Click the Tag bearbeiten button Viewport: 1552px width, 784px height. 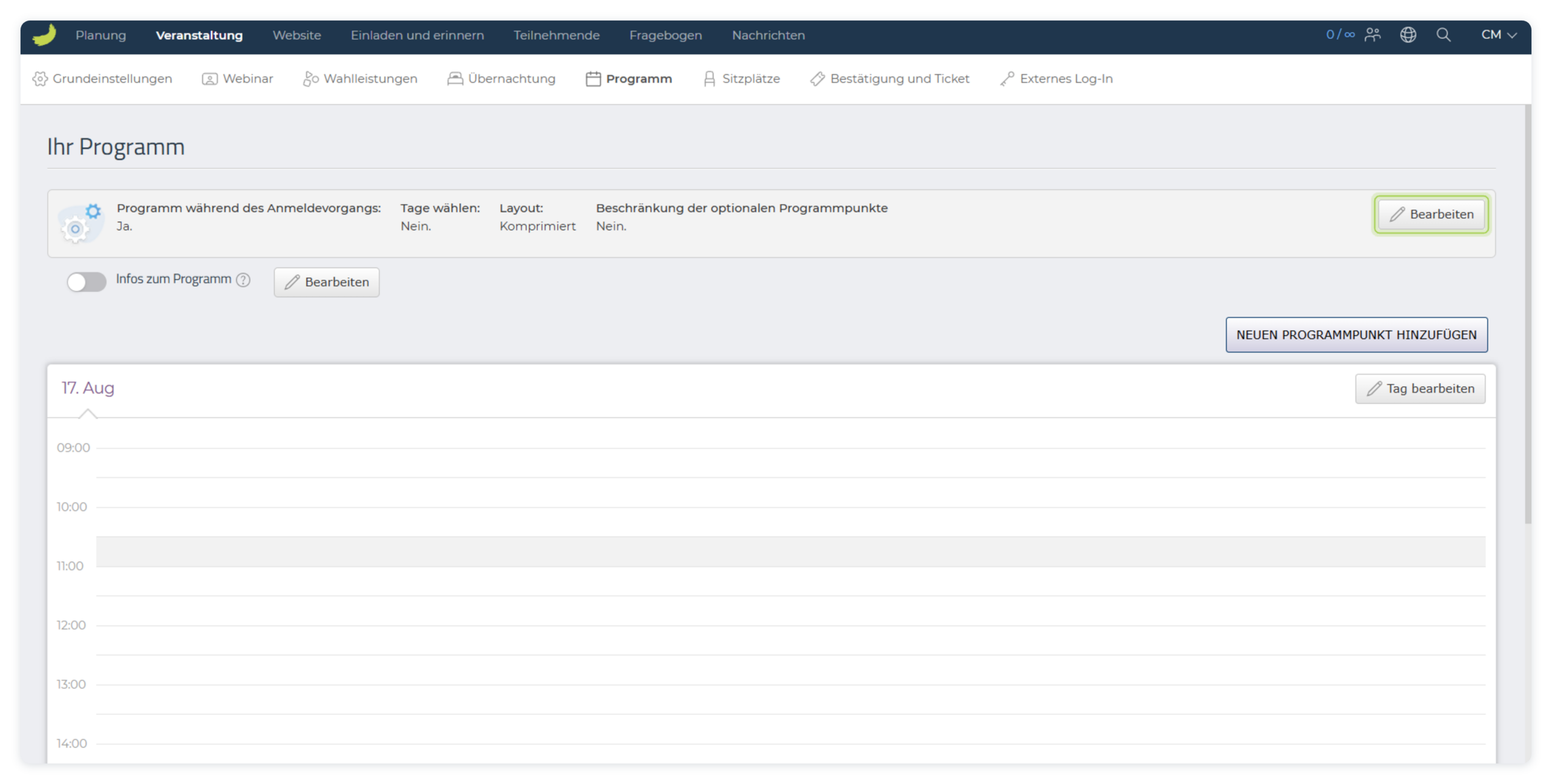(1420, 389)
